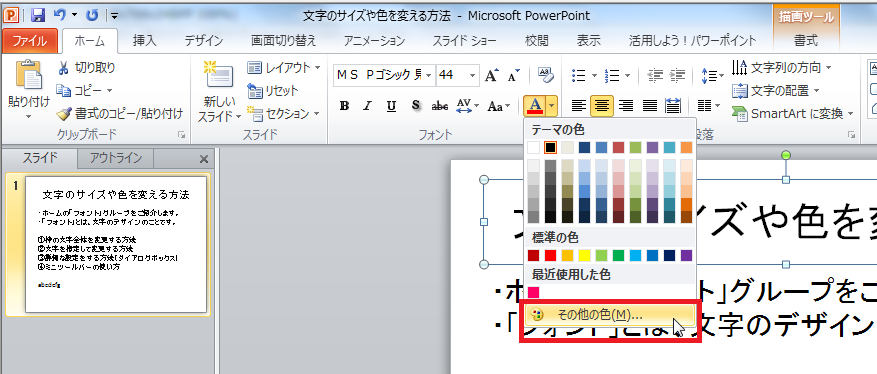Click the Decrease Font Size icon
This screenshot has height=374, width=877.
(x=513, y=75)
